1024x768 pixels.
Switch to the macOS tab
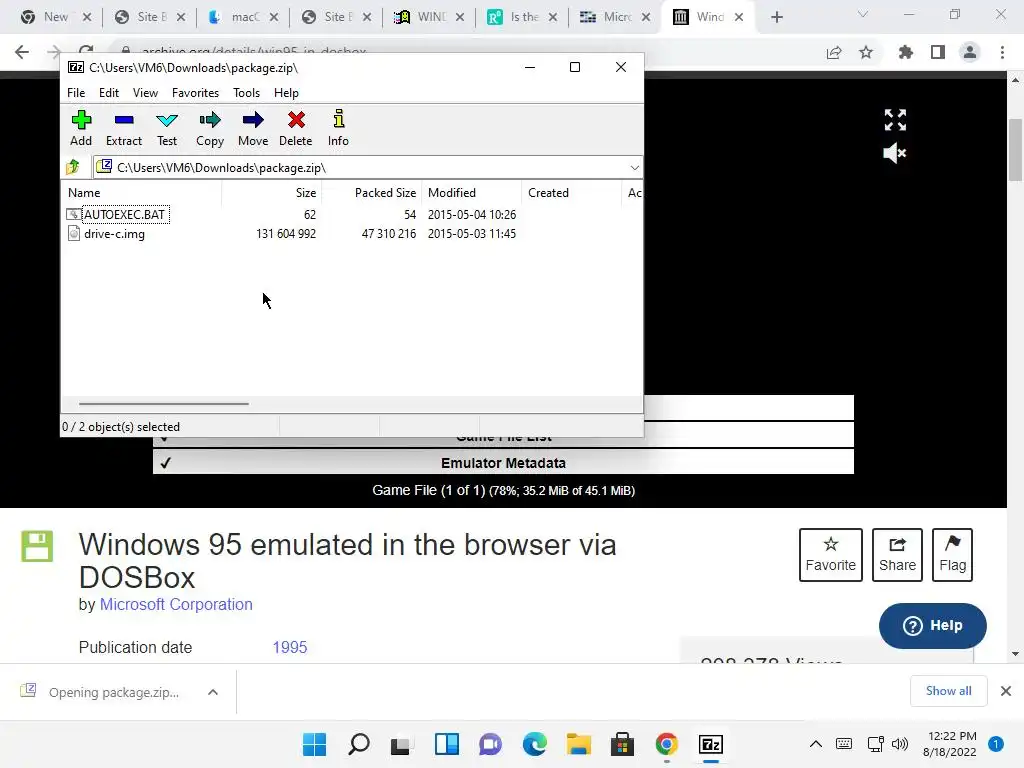[x=245, y=17]
